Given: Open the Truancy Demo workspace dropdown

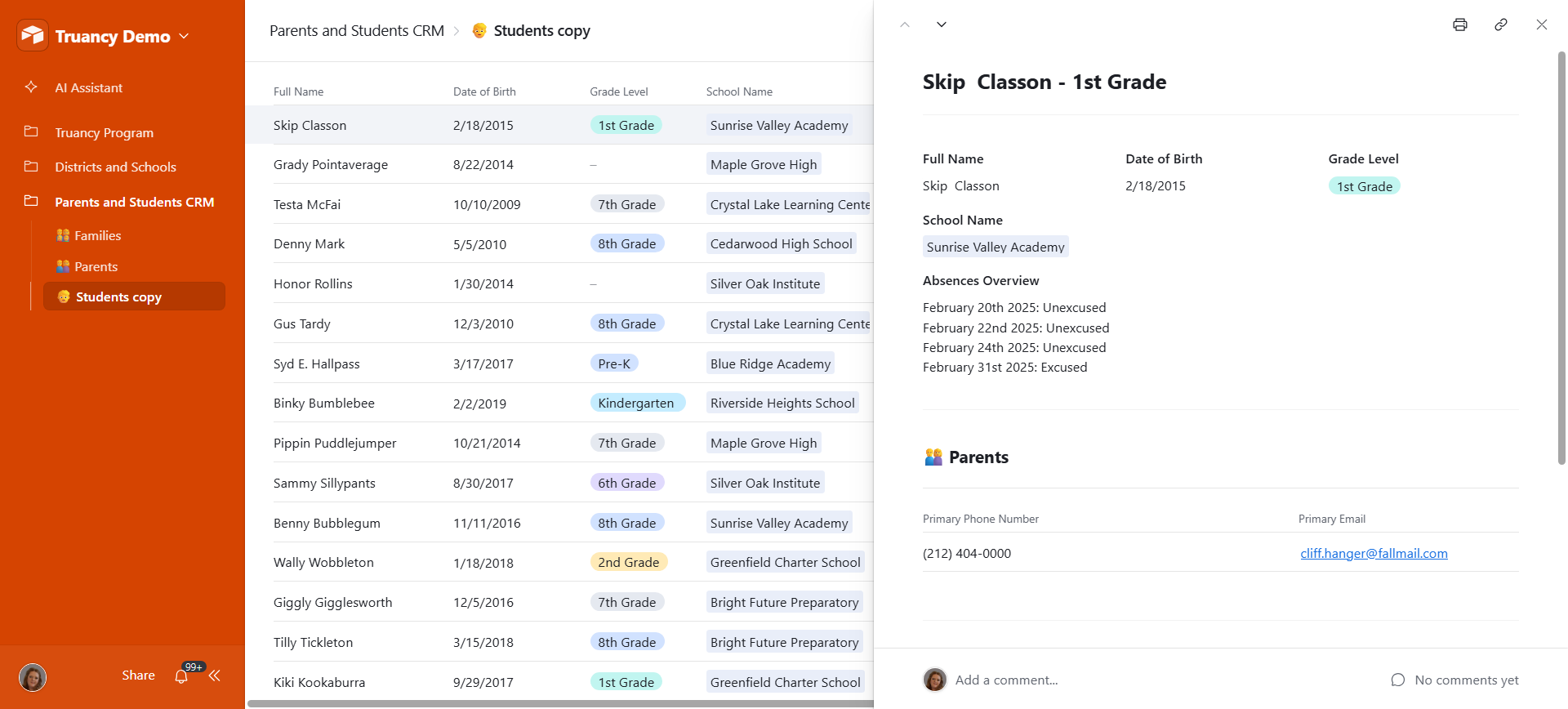Looking at the screenshot, I should click(185, 36).
